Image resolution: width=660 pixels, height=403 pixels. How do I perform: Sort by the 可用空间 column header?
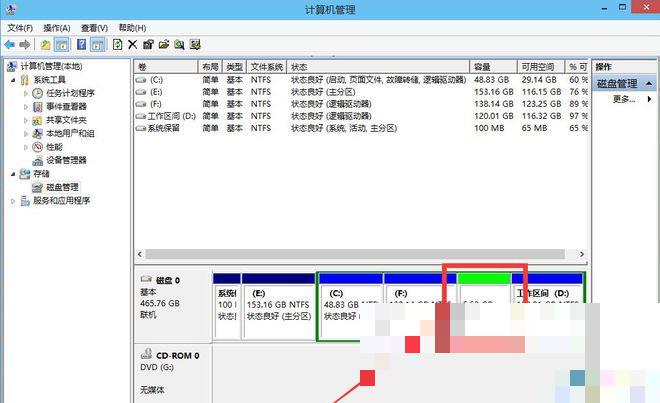pos(541,67)
